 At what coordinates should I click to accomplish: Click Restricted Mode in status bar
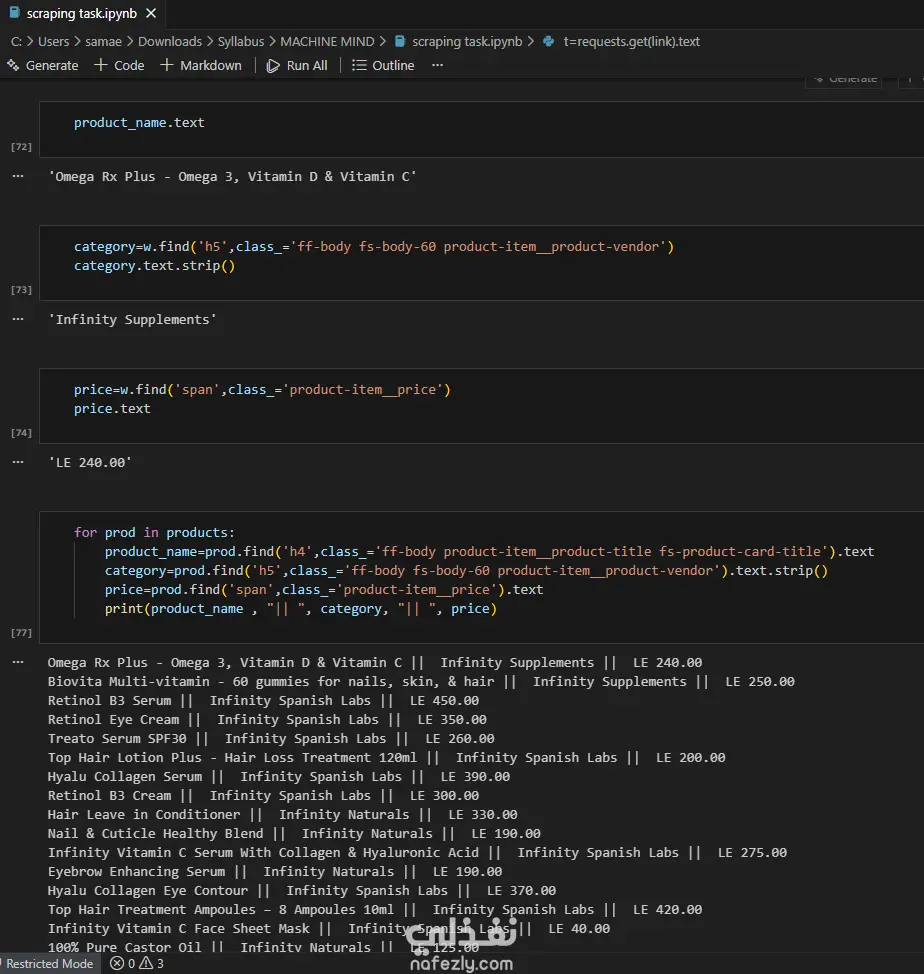(x=49, y=963)
